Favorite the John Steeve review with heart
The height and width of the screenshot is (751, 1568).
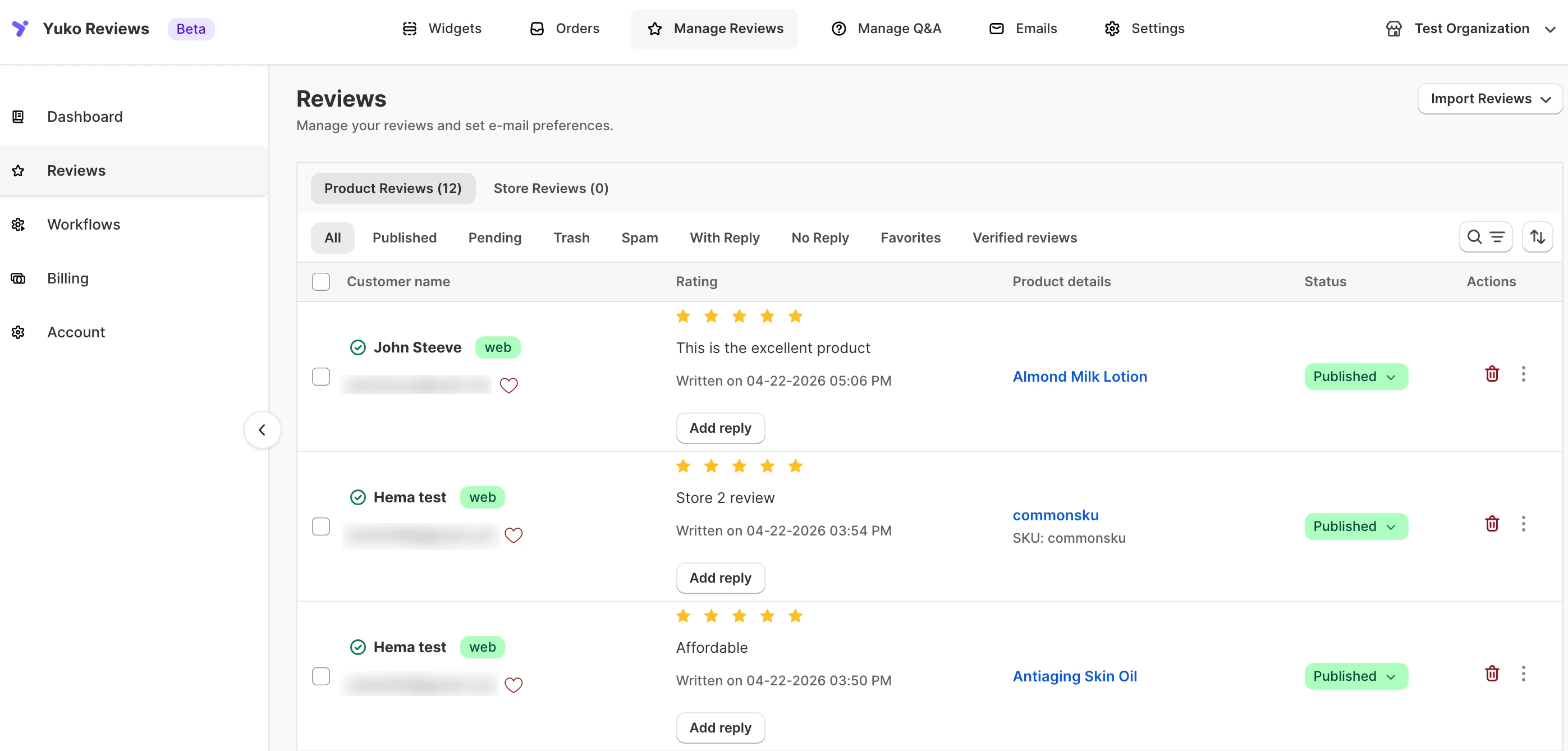509,385
